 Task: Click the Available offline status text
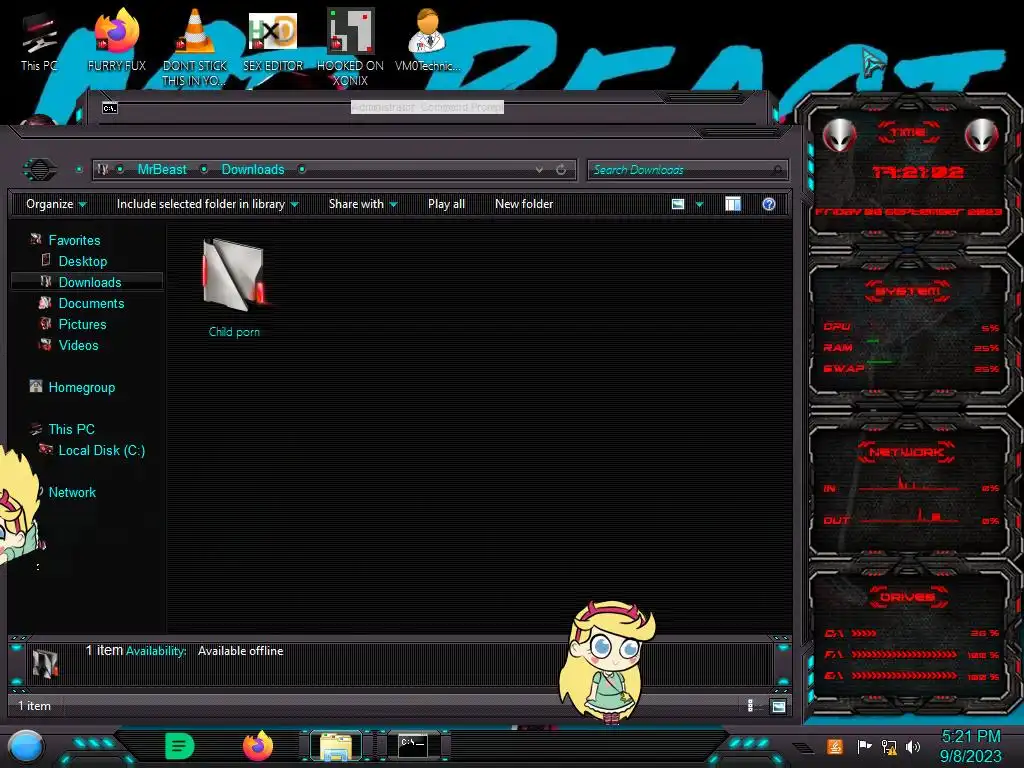tap(240, 651)
